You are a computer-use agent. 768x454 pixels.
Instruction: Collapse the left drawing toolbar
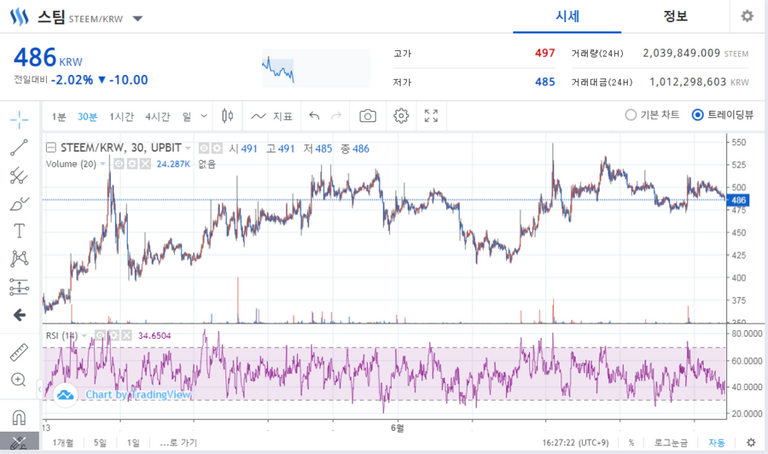[x=39, y=390]
